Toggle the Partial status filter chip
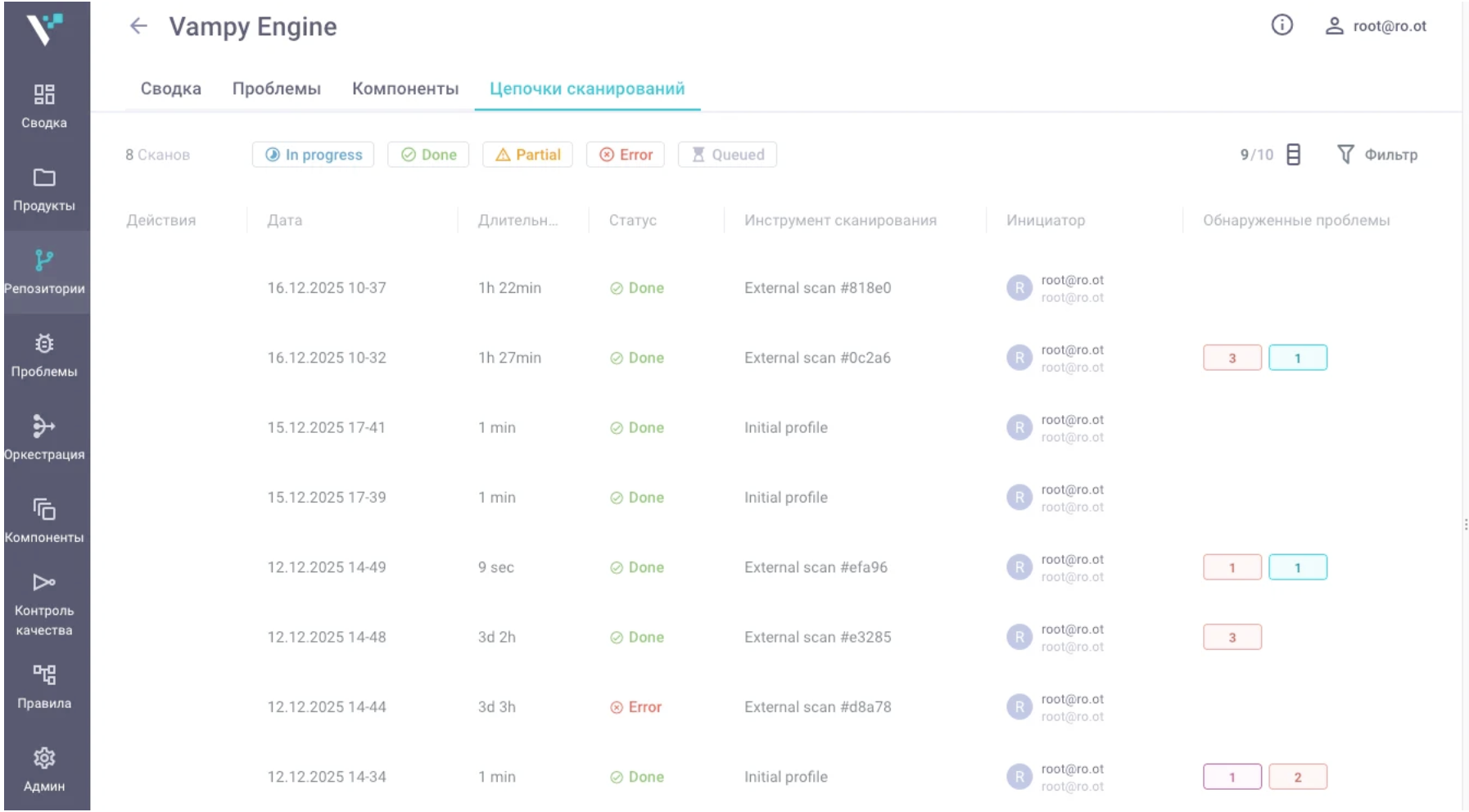This screenshot has width=1469, height=812. tap(527, 155)
